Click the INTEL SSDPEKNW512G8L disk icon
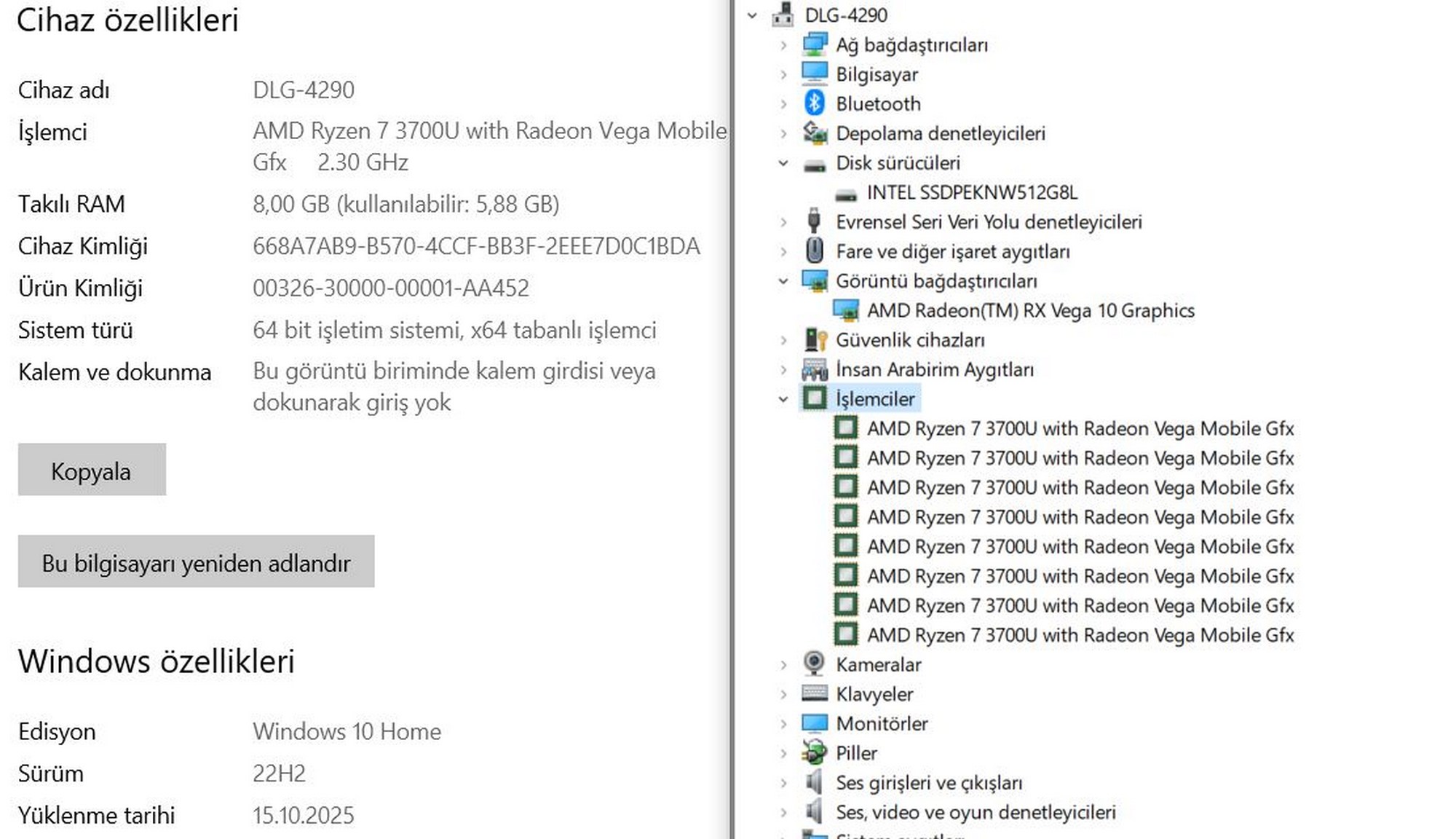Screen dimensions: 1456x839 (x=845, y=193)
